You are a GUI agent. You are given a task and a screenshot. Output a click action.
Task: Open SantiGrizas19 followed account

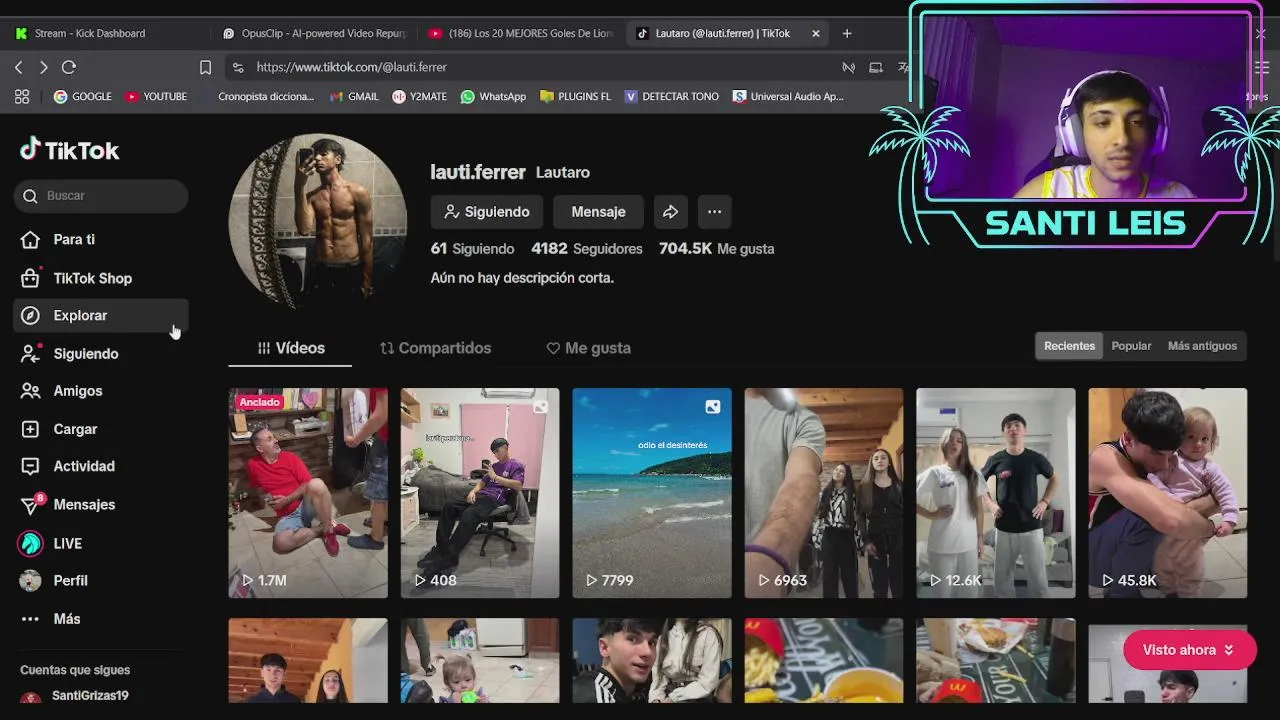point(90,696)
